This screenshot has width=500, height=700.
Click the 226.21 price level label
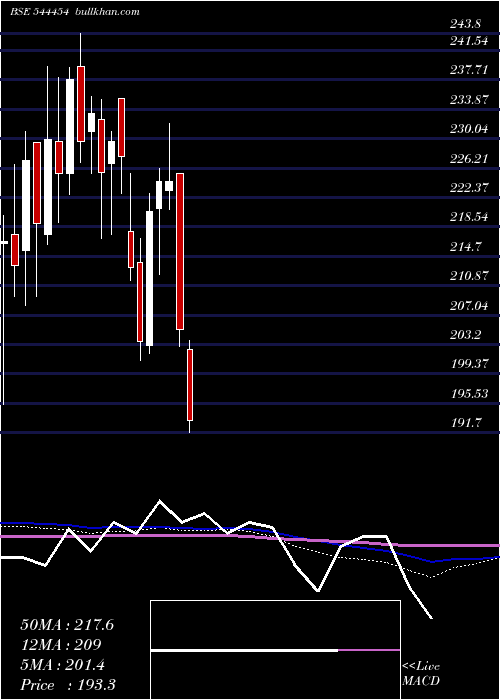pyautogui.click(x=469, y=158)
